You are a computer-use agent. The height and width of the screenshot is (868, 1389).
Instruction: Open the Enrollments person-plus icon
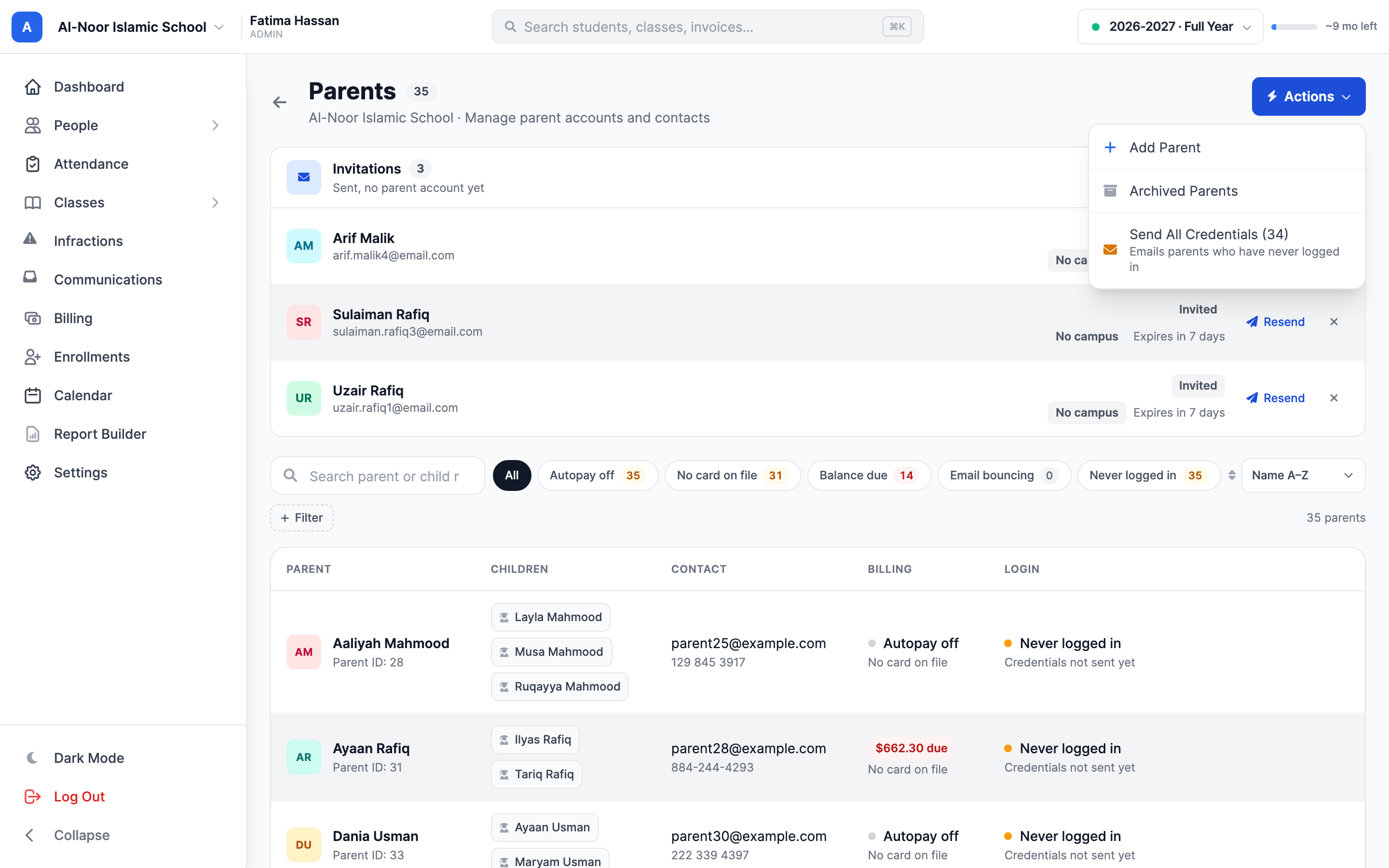click(x=33, y=356)
